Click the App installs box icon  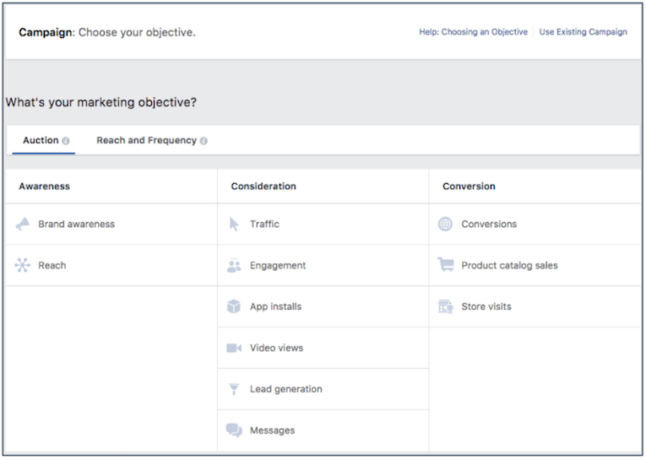point(234,307)
